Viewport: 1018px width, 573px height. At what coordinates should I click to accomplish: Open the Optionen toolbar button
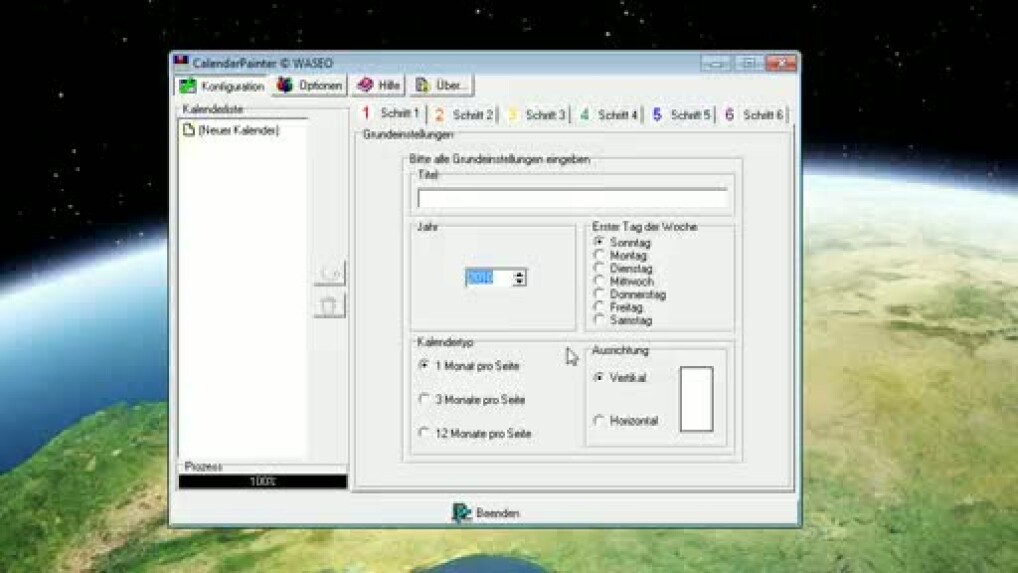(310, 86)
